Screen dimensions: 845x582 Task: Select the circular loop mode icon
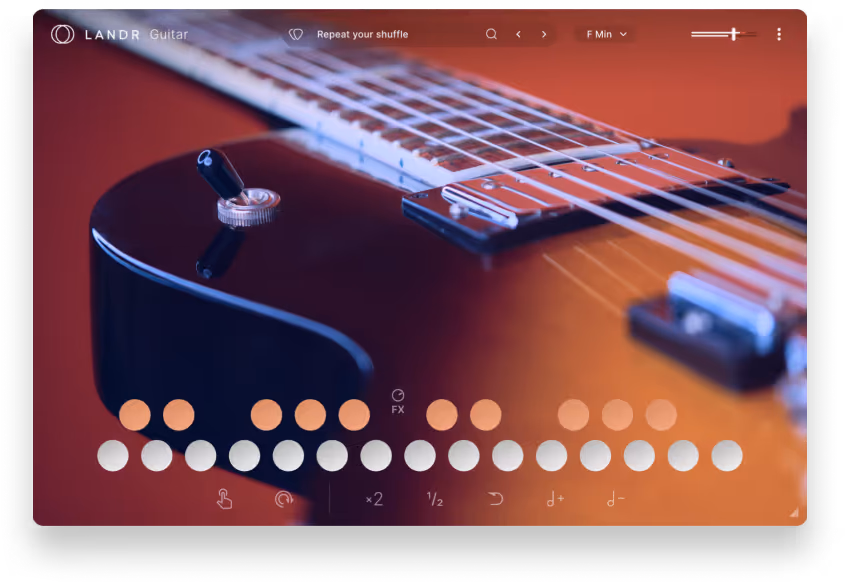point(284,499)
